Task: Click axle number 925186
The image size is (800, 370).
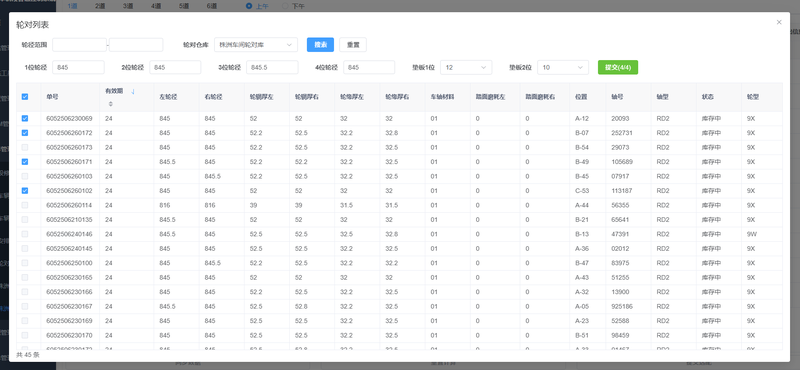Action: [622, 306]
